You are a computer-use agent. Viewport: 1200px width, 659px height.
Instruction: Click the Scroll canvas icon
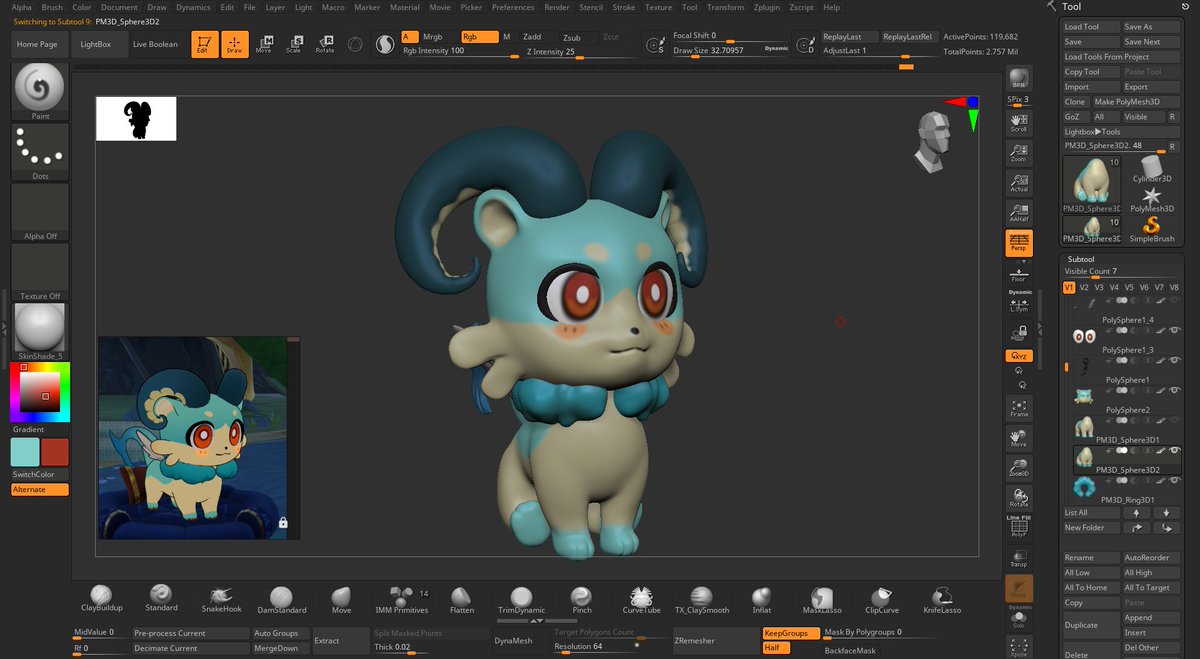[x=1019, y=122]
